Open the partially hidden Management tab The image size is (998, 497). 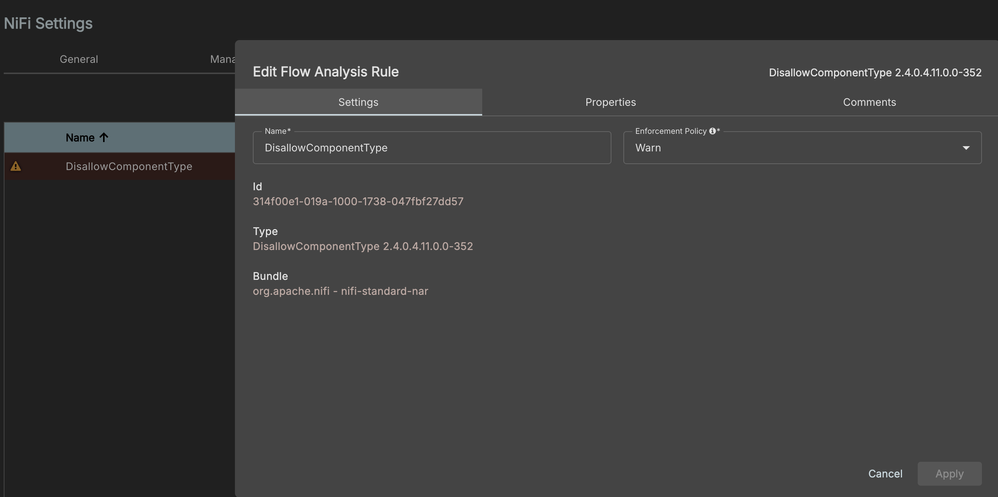tap(222, 59)
